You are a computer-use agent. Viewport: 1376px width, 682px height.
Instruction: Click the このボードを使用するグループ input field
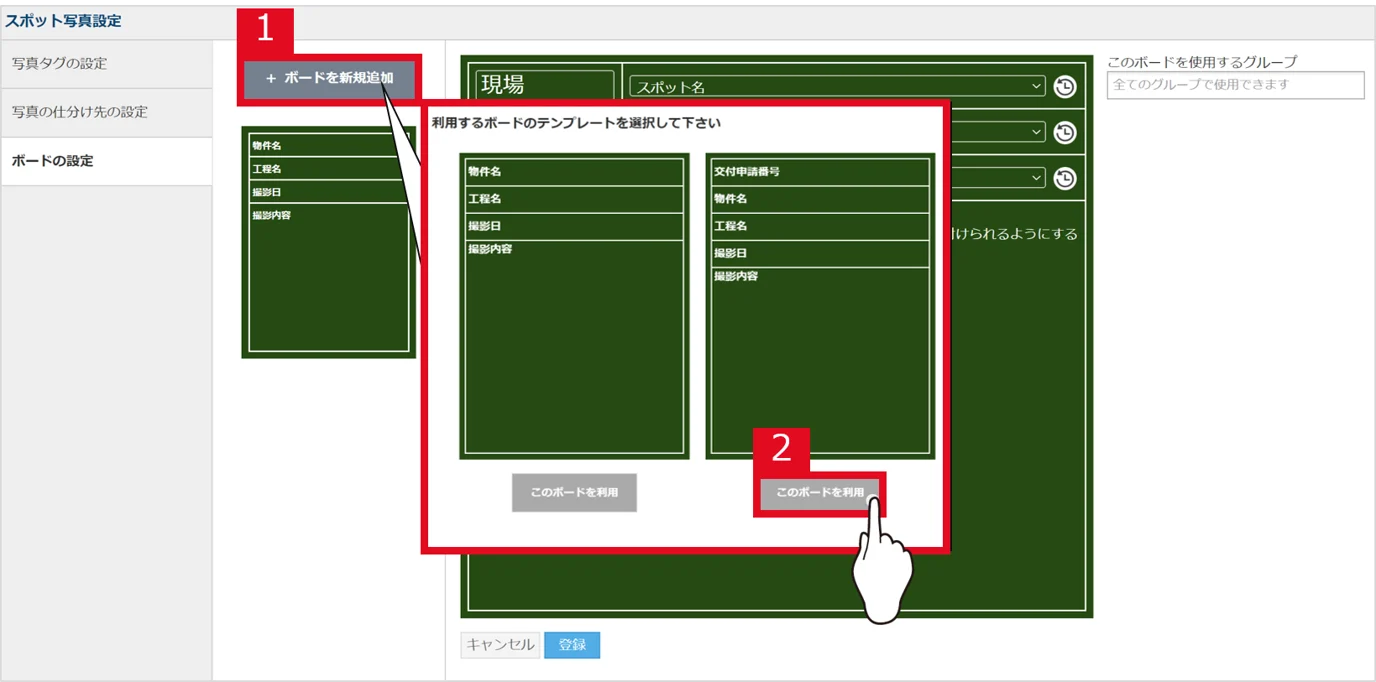pos(1235,85)
